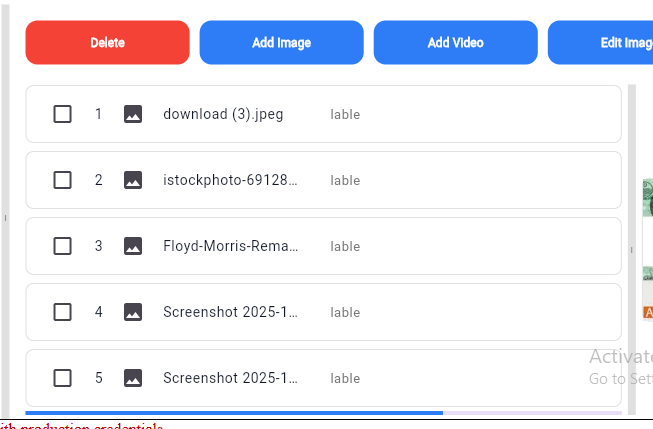Select the Floyd-Morris row checkbox
Viewport: 653px width, 429px height.
point(62,246)
